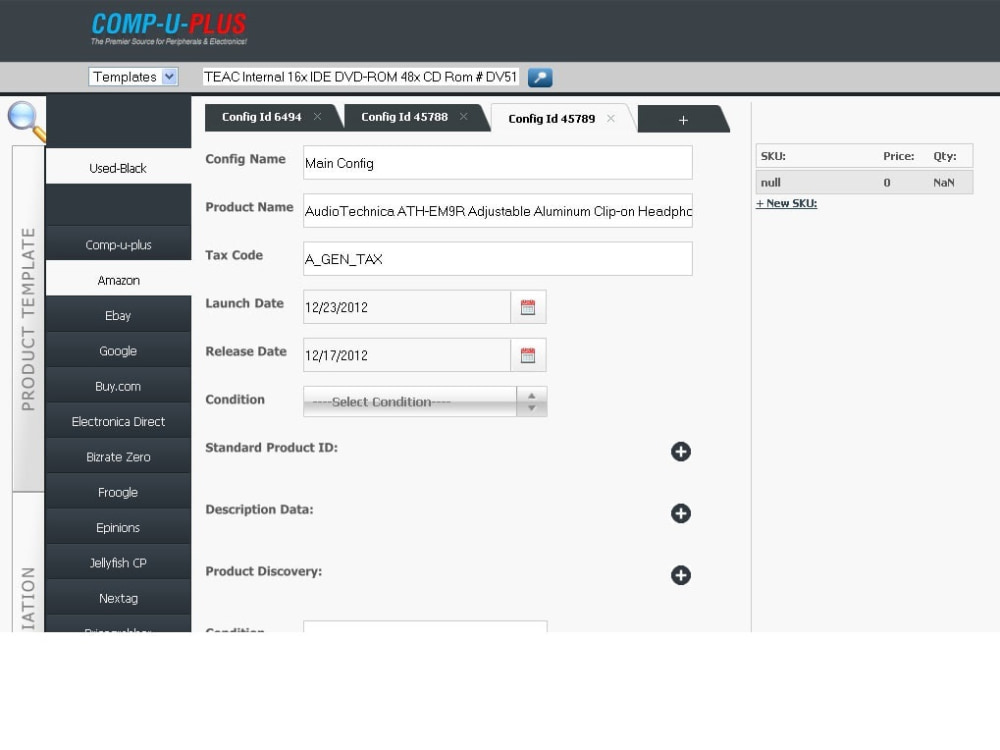The height and width of the screenshot is (750, 1000).
Task: Select the Bizrate Zero sidebar channel
Action: pyautogui.click(x=118, y=457)
